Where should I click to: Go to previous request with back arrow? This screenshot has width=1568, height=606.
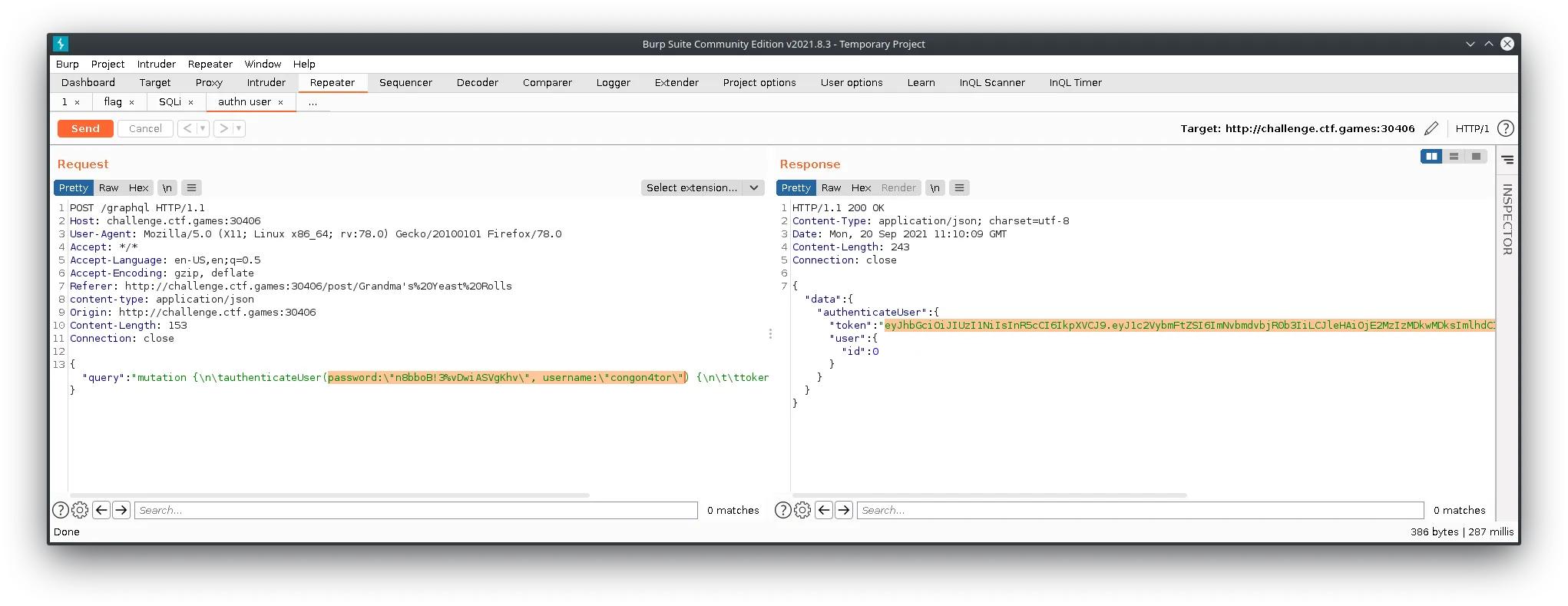pyautogui.click(x=187, y=128)
